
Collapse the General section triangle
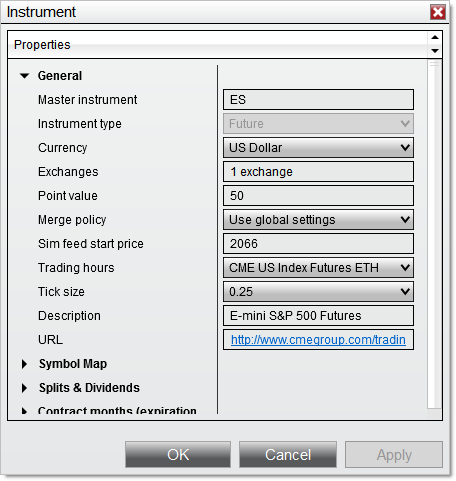point(24,76)
